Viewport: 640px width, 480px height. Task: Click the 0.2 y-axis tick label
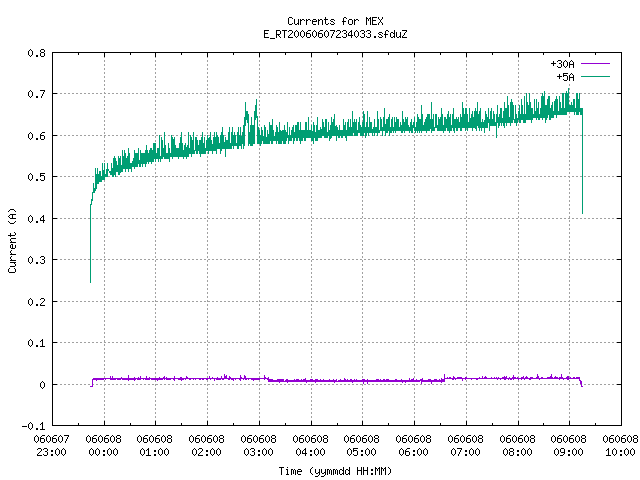tap(36, 302)
